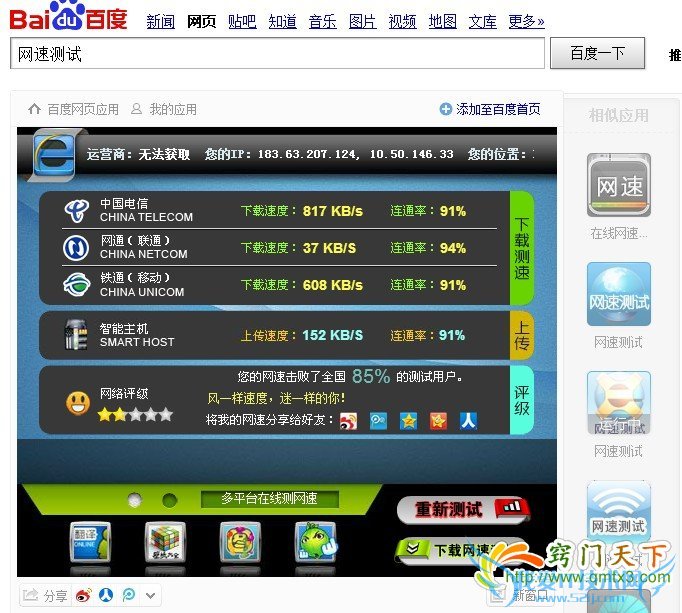Screen dimensions: 682x613
Task: Click the 网速测试 label under the globe icon
Action: (618, 342)
